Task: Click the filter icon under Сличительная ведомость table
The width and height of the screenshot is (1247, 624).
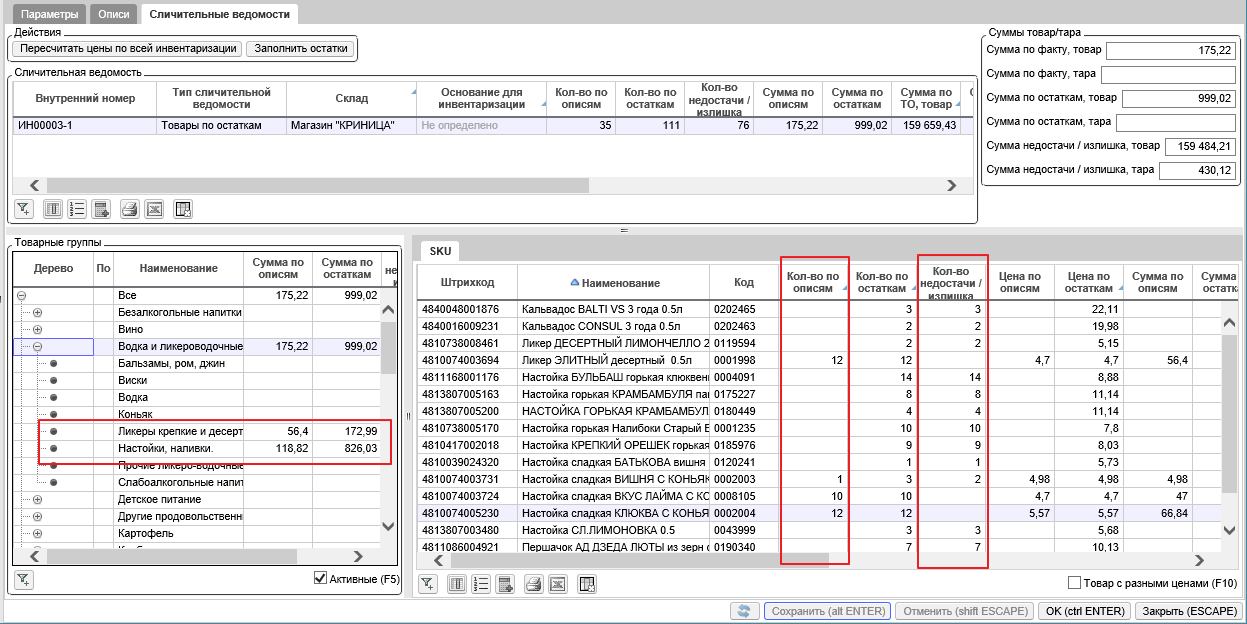Action: coord(24,209)
